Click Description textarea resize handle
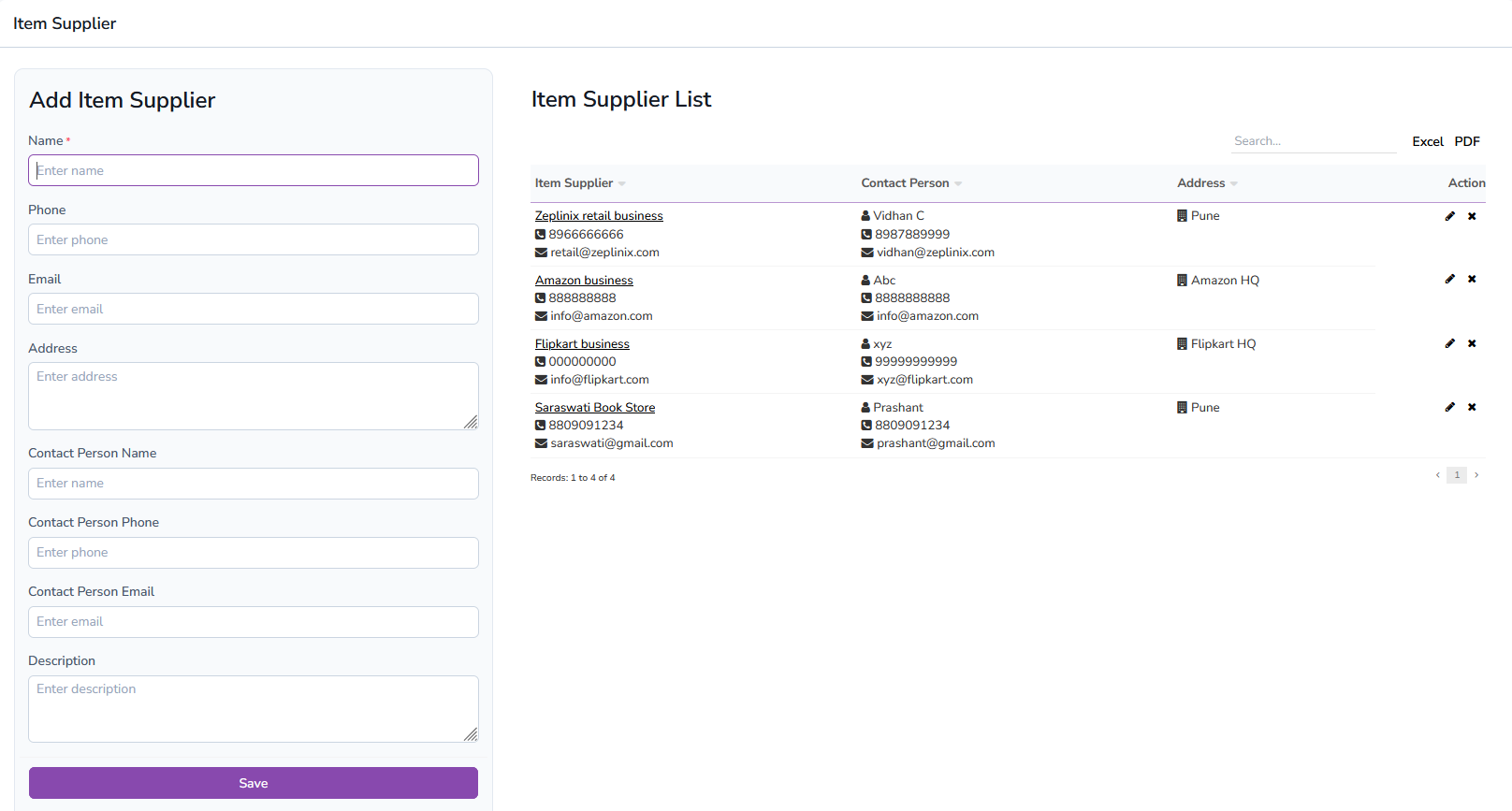This screenshot has width=1512, height=811. (471, 734)
